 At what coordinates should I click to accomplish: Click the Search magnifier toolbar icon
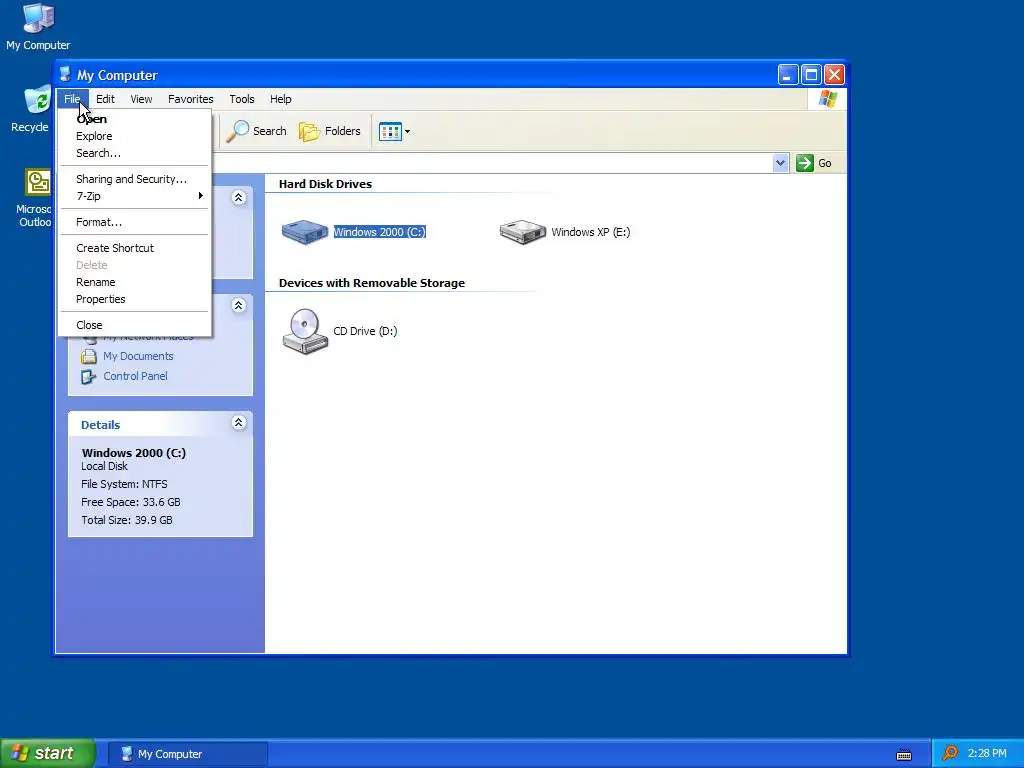pos(238,131)
